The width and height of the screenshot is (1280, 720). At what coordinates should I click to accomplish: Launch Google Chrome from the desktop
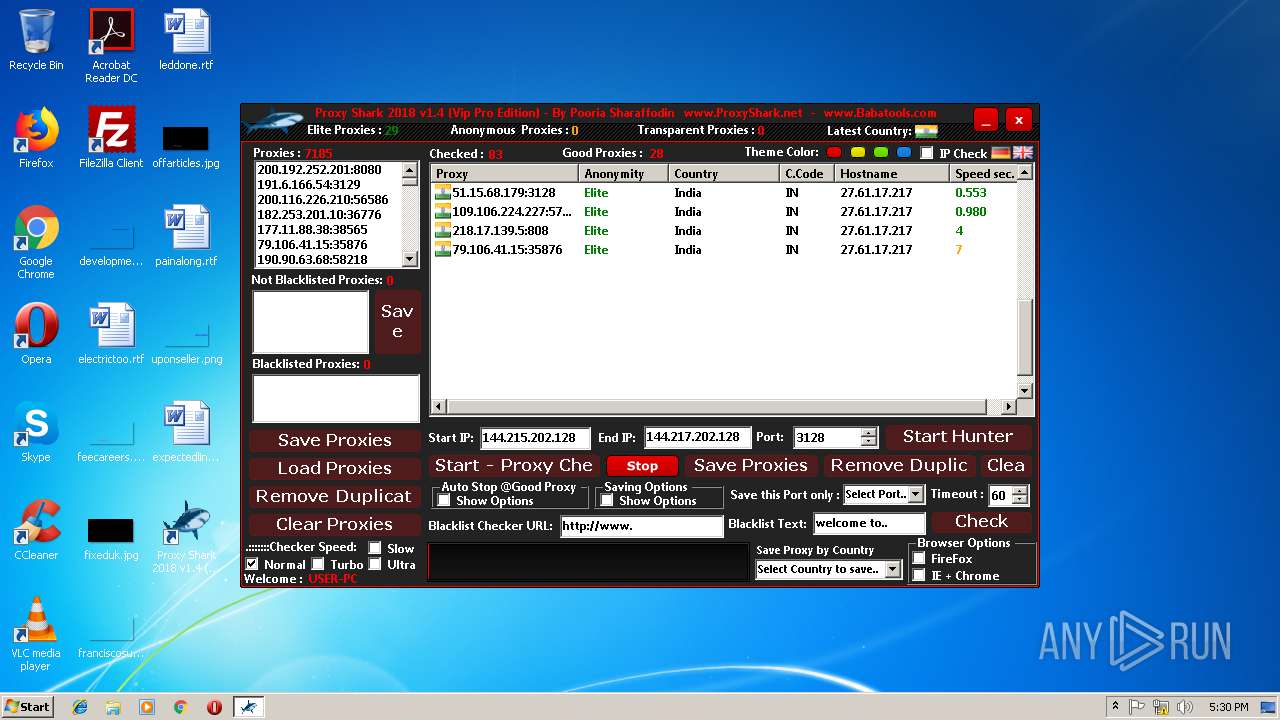[36, 243]
